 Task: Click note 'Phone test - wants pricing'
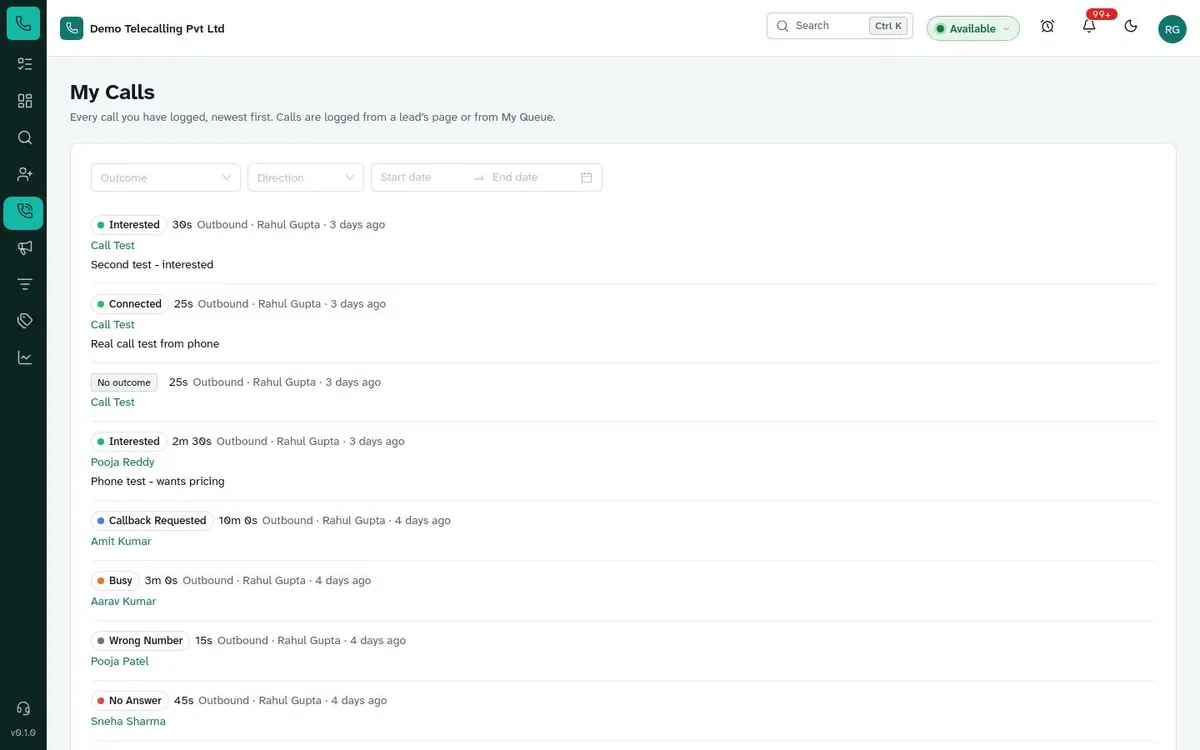coord(157,481)
